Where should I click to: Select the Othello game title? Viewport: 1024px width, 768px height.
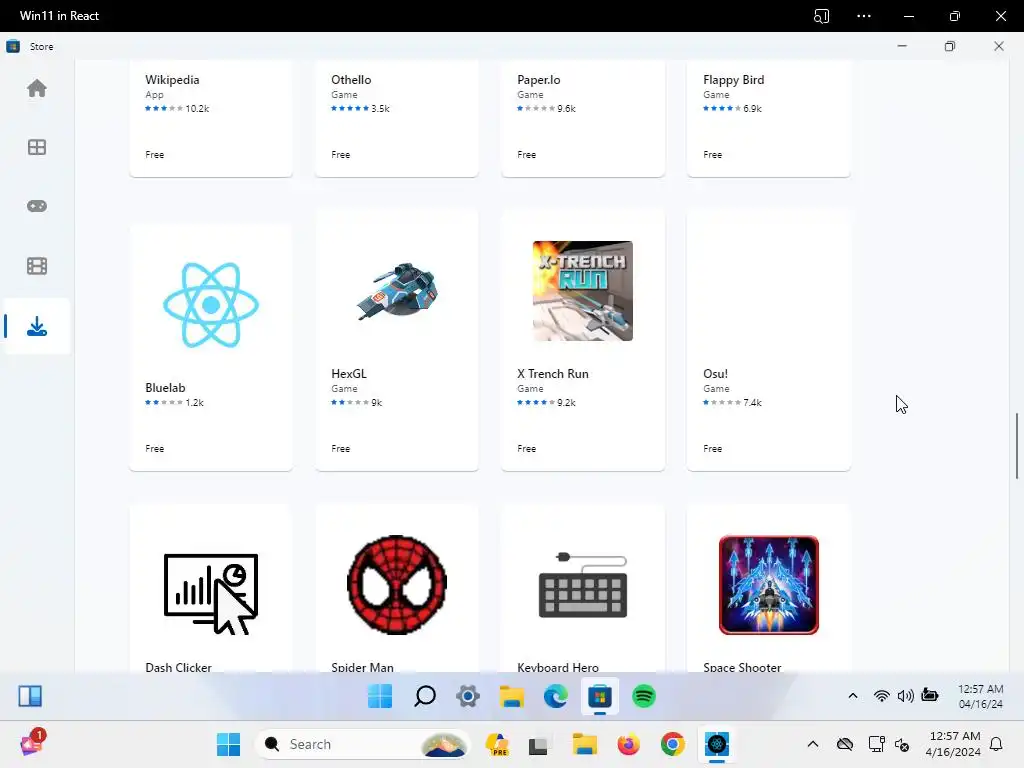351,80
